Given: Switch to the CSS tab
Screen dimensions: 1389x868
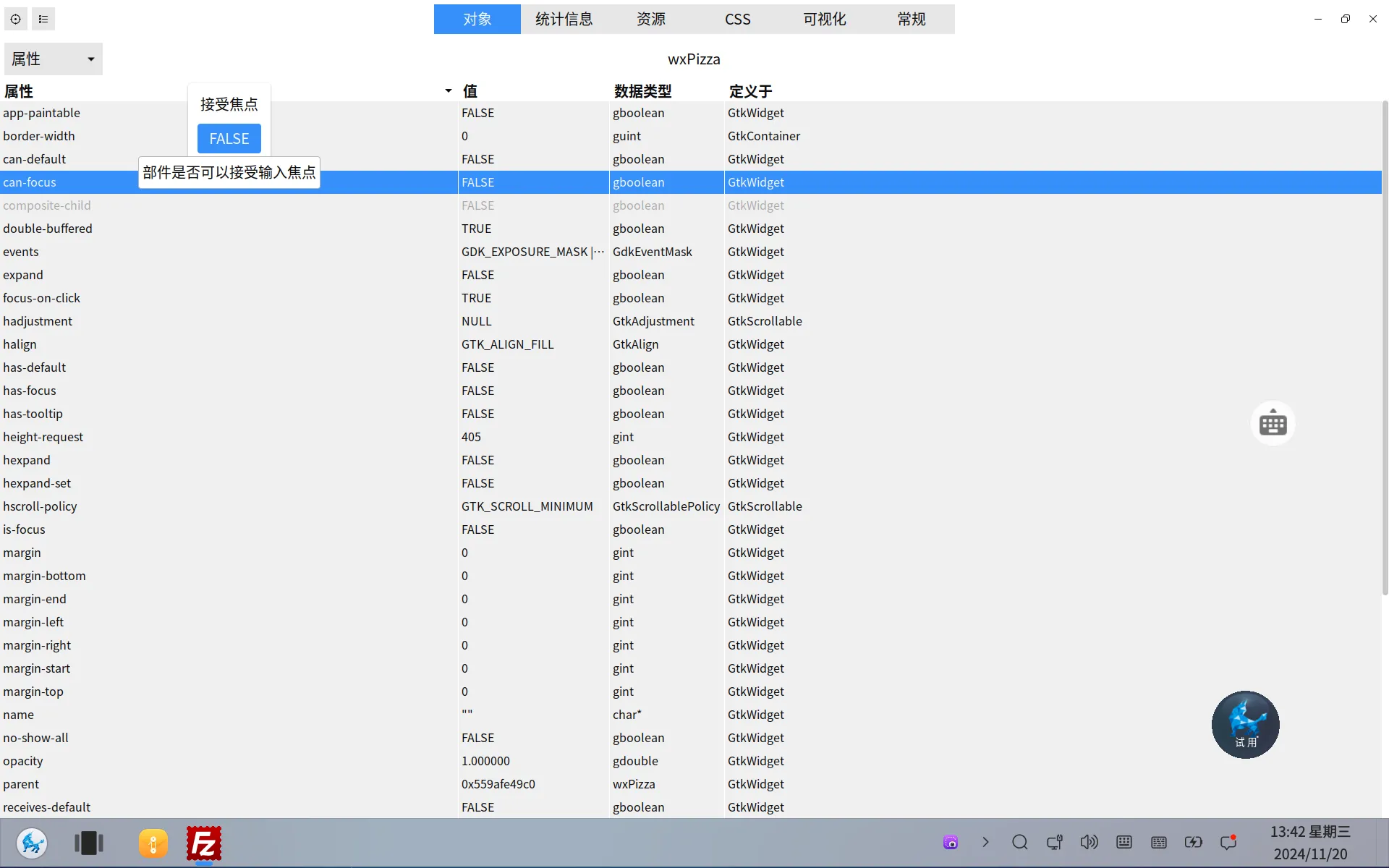Looking at the screenshot, I should [738, 20].
